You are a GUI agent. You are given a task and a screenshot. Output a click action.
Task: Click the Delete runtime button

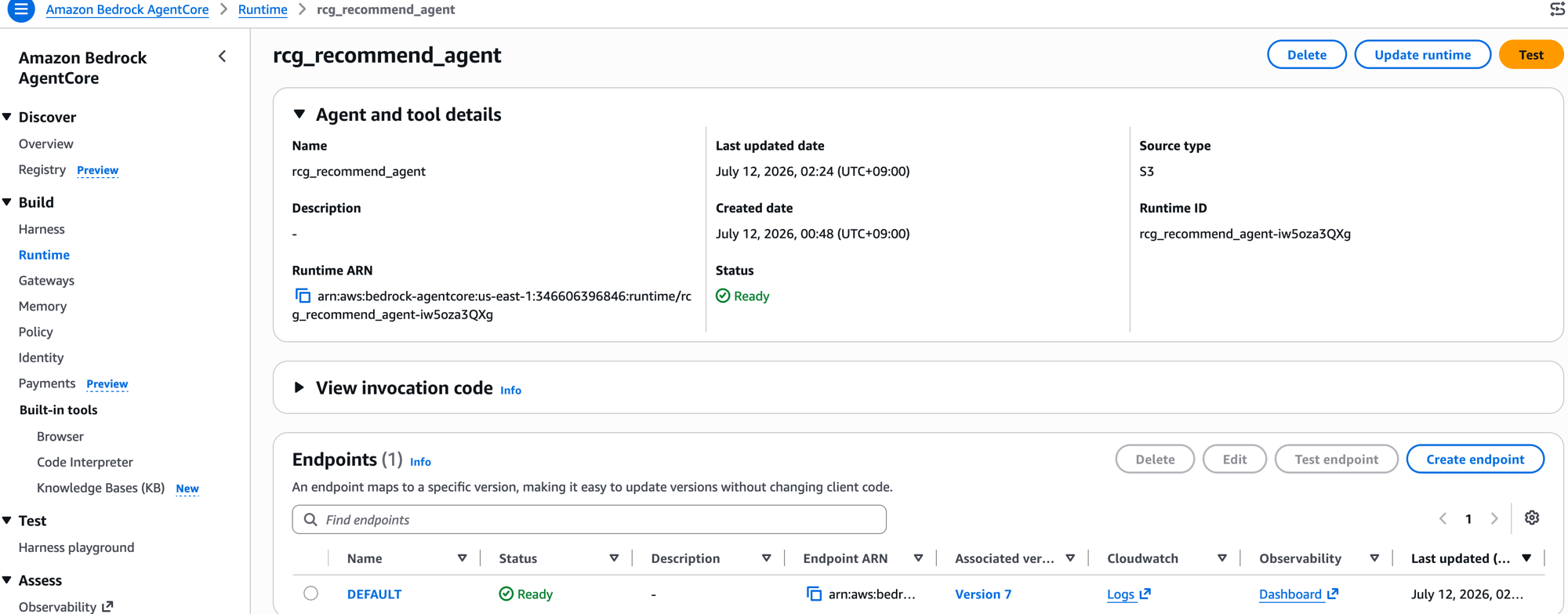[x=1307, y=55]
